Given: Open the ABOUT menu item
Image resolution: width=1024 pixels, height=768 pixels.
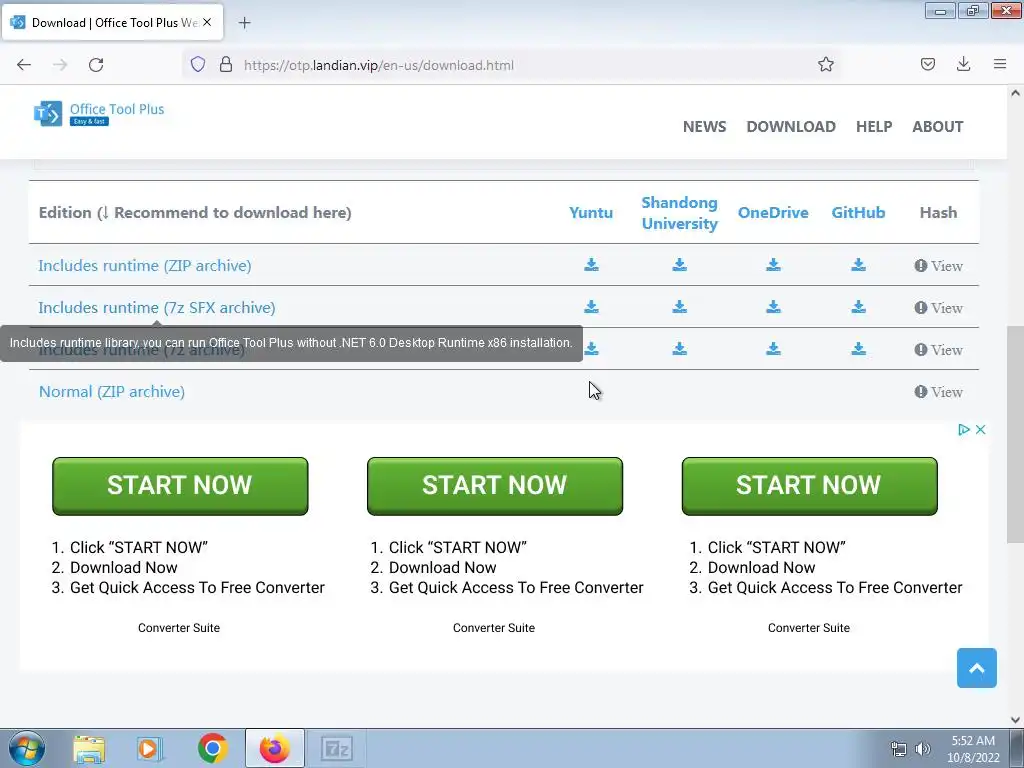Looking at the screenshot, I should 937,127.
